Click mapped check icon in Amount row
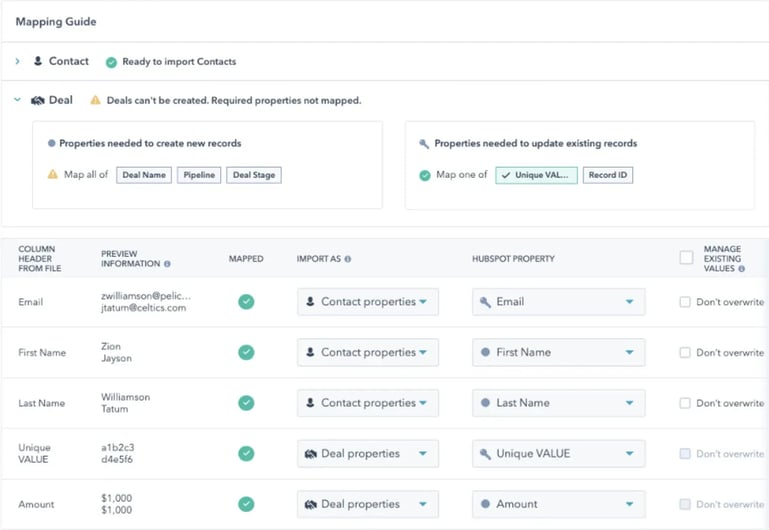Screen dimensions: 769x530 click(x=246, y=504)
